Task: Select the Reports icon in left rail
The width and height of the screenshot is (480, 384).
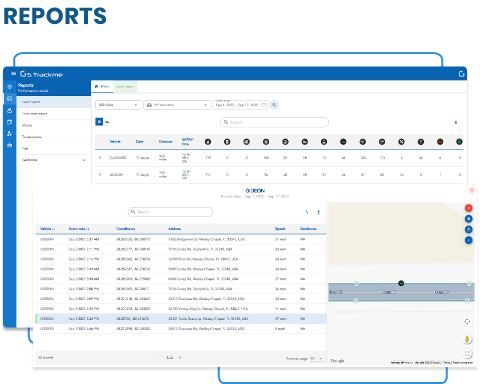Action: pos(10,99)
